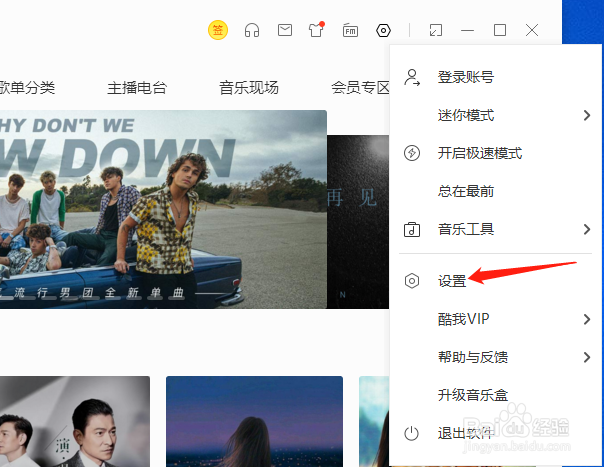The image size is (604, 467).
Task: Click lightning icon beside 开启极速模式
Action: click(x=412, y=153)
